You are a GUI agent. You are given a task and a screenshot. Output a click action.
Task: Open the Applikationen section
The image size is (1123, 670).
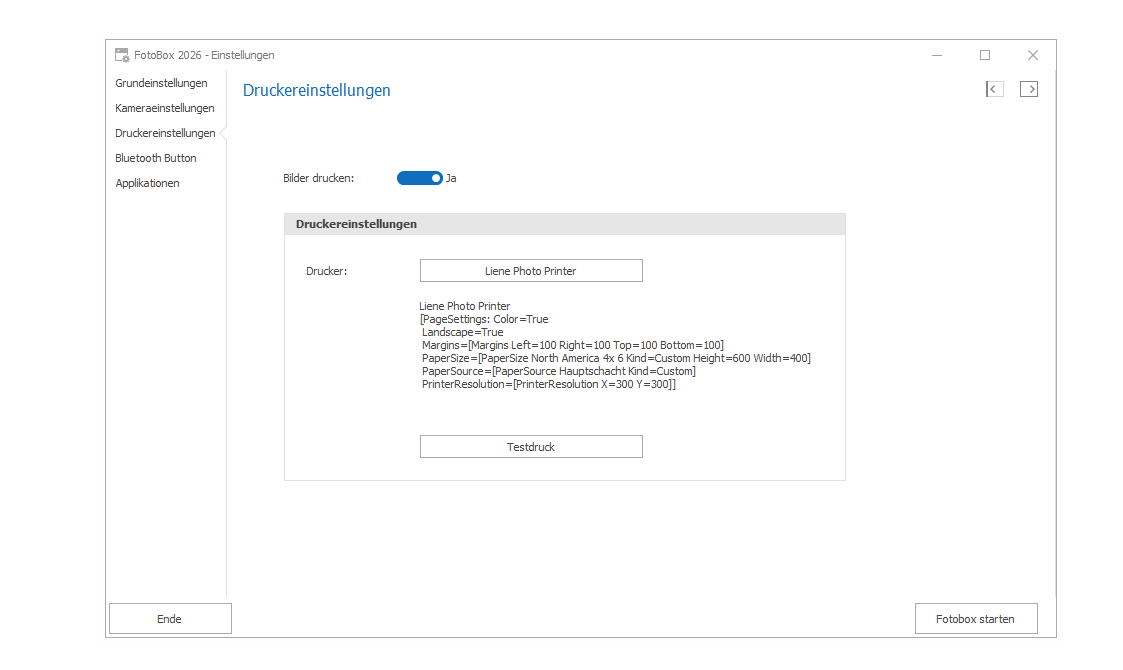click(x=148, y=183)
